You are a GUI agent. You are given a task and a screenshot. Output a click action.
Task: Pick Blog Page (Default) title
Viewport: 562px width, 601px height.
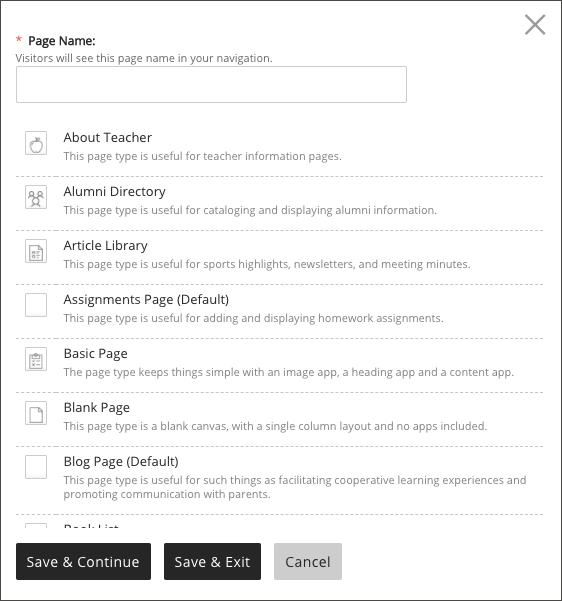121,462
